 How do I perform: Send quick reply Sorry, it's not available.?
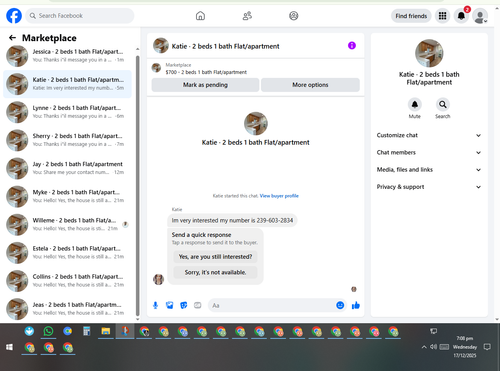pos(215,272)
